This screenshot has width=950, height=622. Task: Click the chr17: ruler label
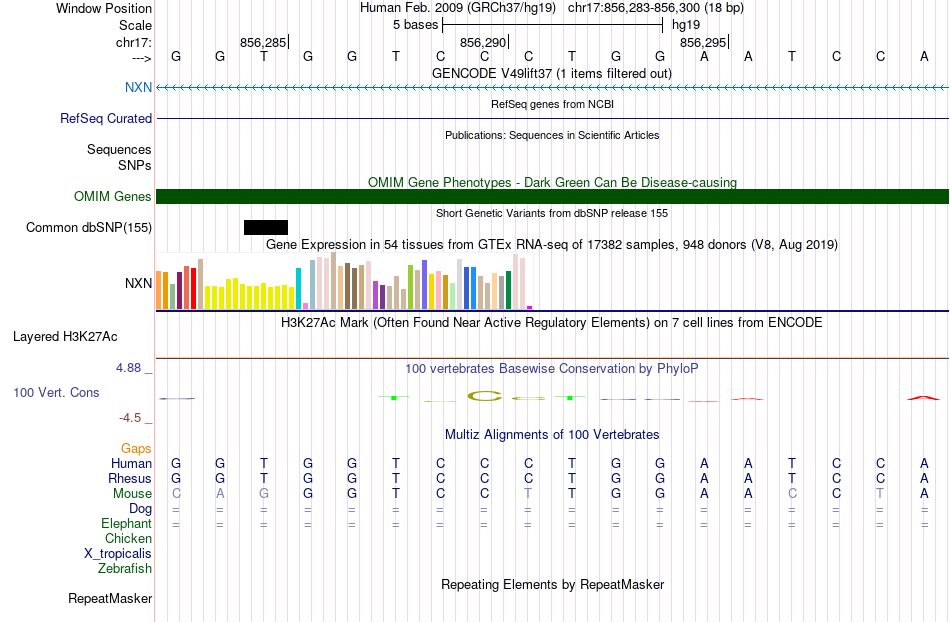point(134,42)
